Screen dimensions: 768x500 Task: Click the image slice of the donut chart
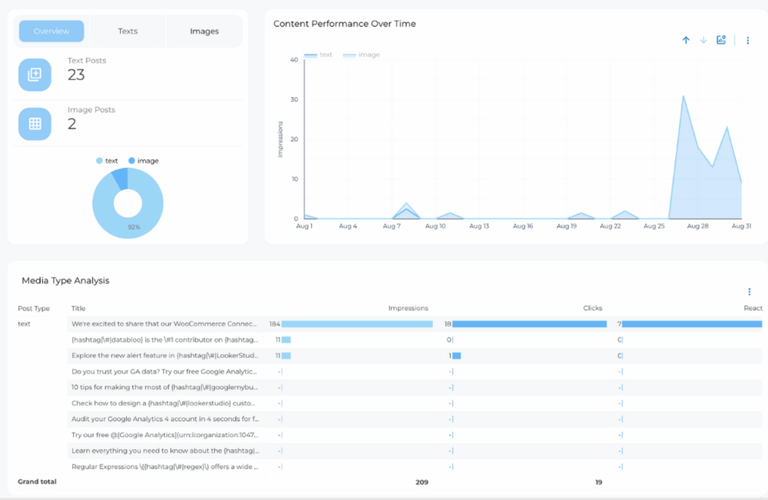point(120,178)
